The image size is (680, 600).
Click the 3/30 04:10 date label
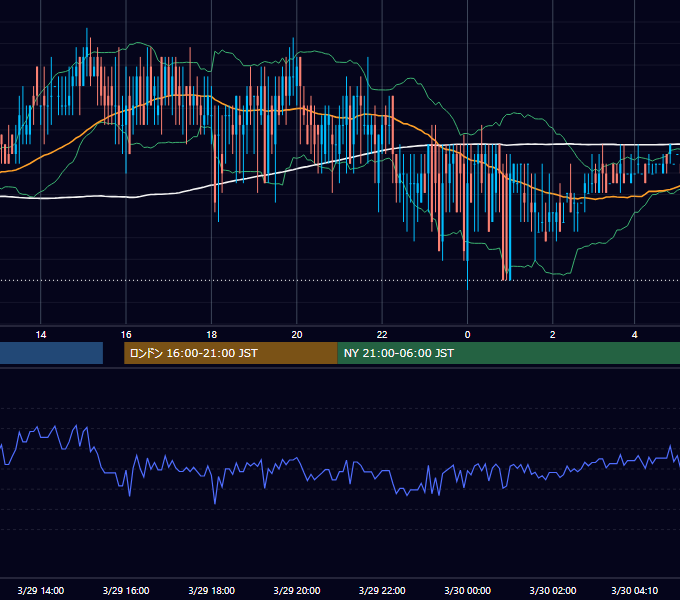[x=634, y=590]
